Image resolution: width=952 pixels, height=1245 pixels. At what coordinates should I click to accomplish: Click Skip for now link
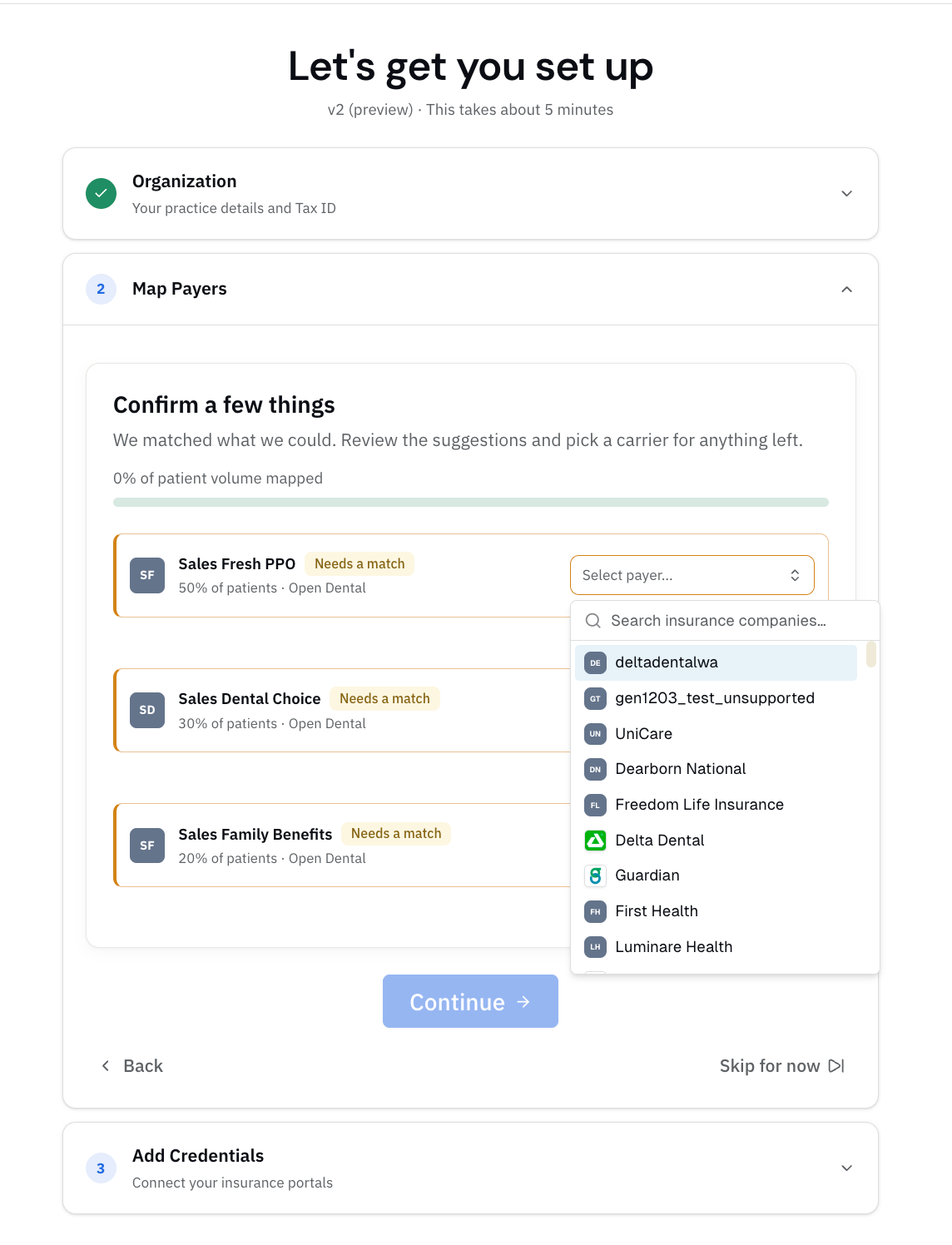click(x=782, y=1066)
